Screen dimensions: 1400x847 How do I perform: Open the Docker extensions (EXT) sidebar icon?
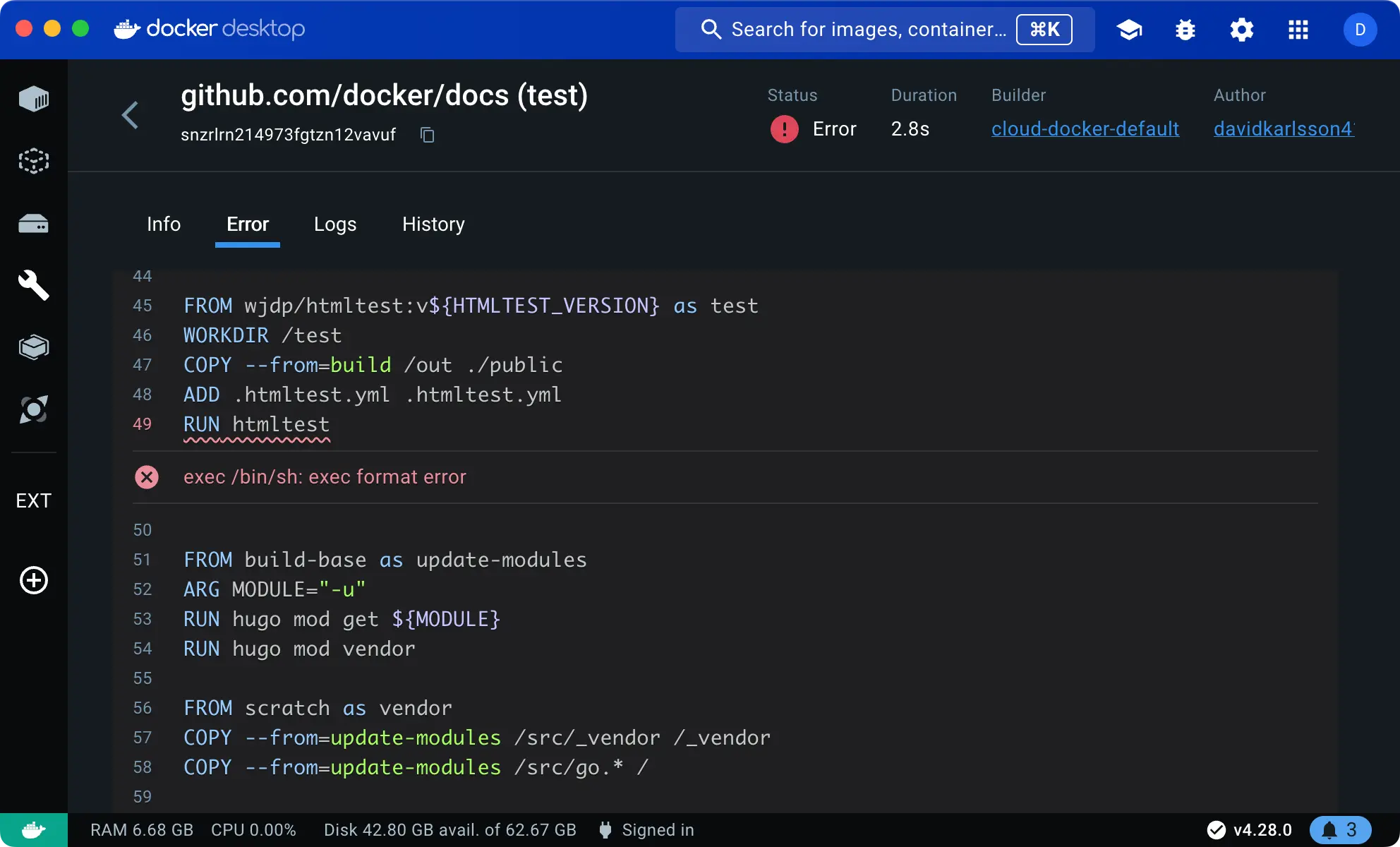point(34,501)
